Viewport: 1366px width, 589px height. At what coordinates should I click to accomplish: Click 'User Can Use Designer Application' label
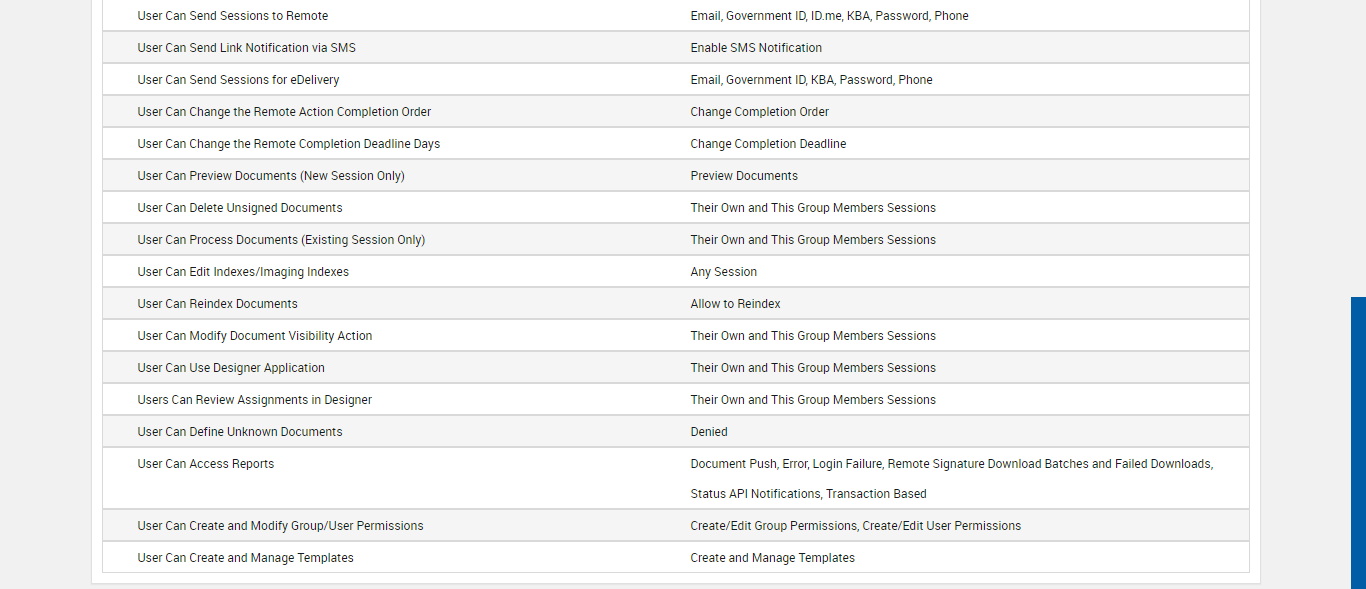pyautogui.click(x=231, y=368)
